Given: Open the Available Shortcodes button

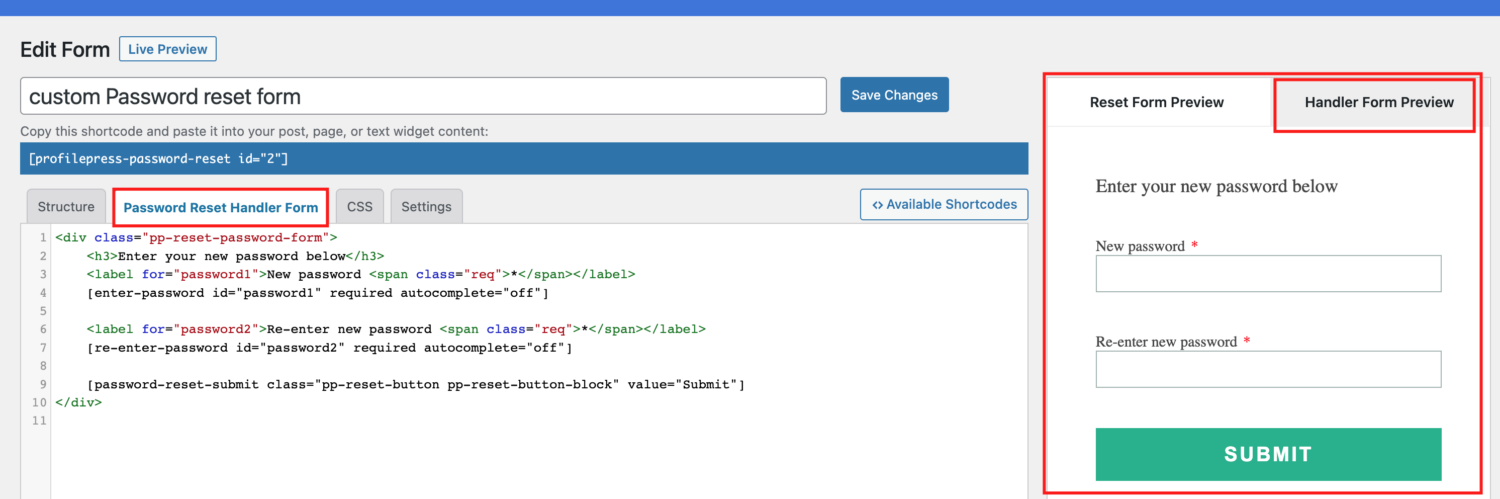Looking at the screenshot, I should pyautogui.click(x=944, y=204).
